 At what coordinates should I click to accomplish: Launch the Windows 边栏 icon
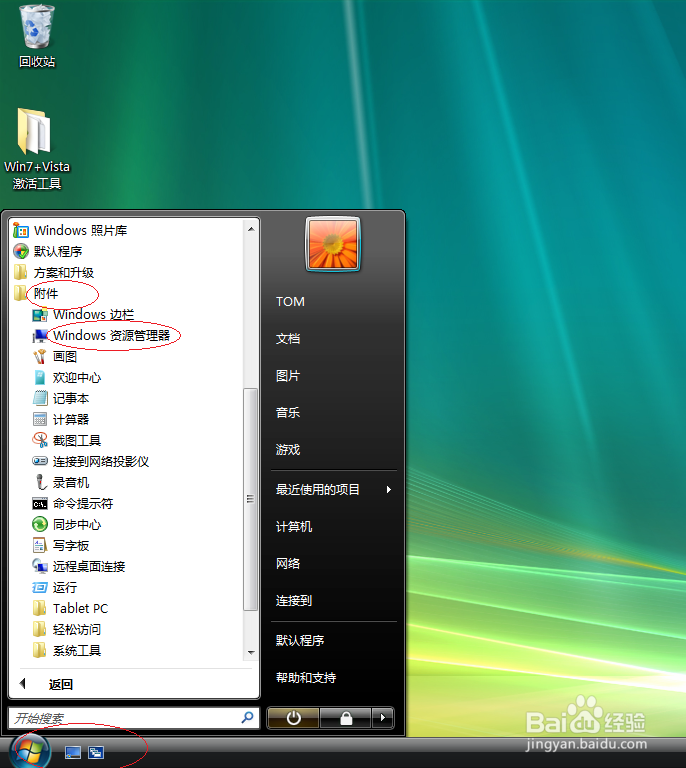click(x=40, y=314)
